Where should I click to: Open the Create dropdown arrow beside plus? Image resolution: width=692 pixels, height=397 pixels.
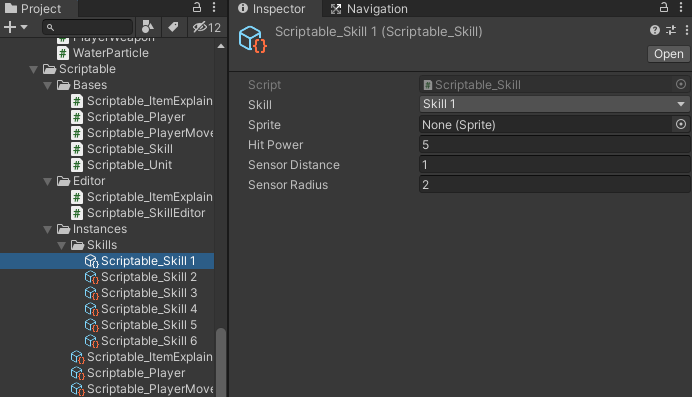click(24, 27)
